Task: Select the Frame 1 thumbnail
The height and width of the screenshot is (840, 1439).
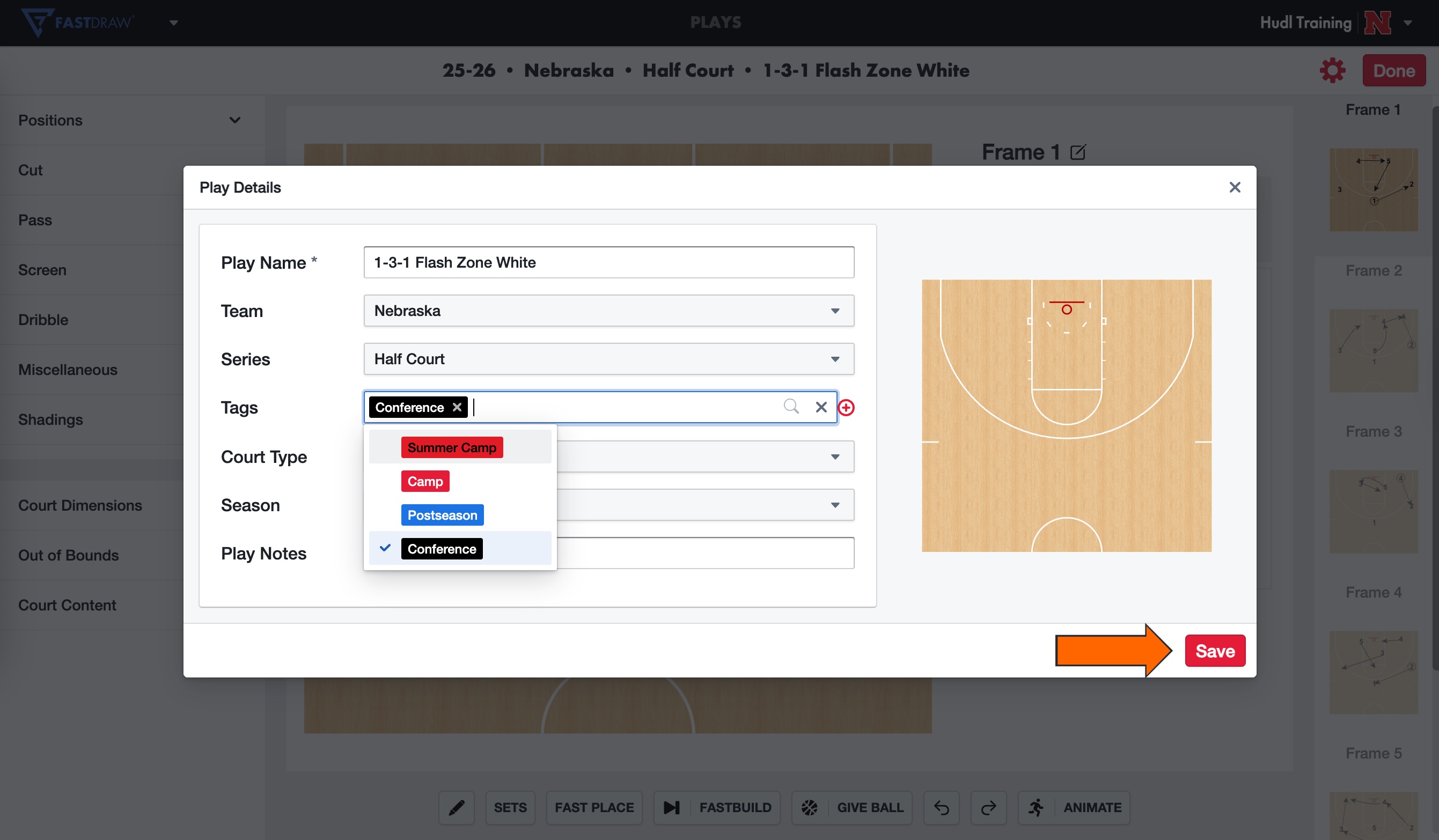Action: pyautogui.click(x=1374, y=189)
